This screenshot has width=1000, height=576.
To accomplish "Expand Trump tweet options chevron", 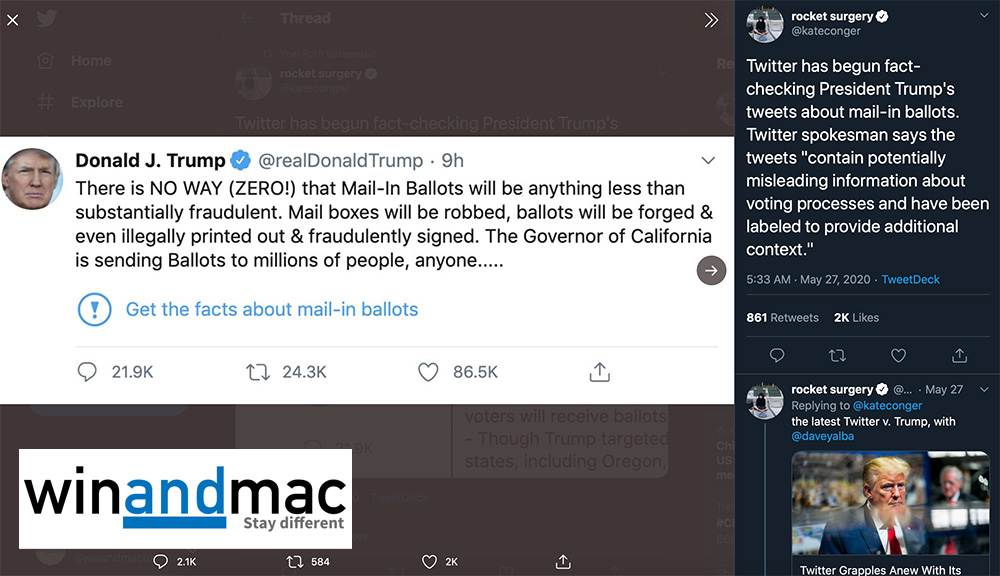I will 708,161.
